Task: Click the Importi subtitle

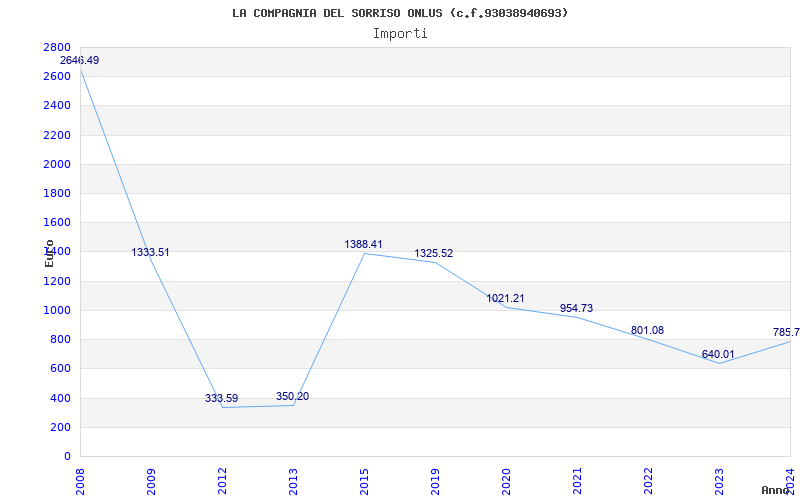Action: 400,34
